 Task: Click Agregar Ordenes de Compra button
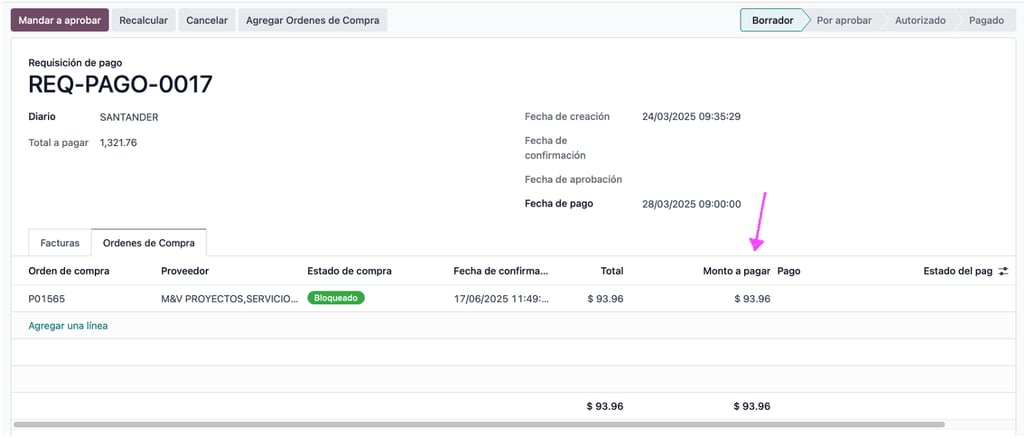click(313, 20)
